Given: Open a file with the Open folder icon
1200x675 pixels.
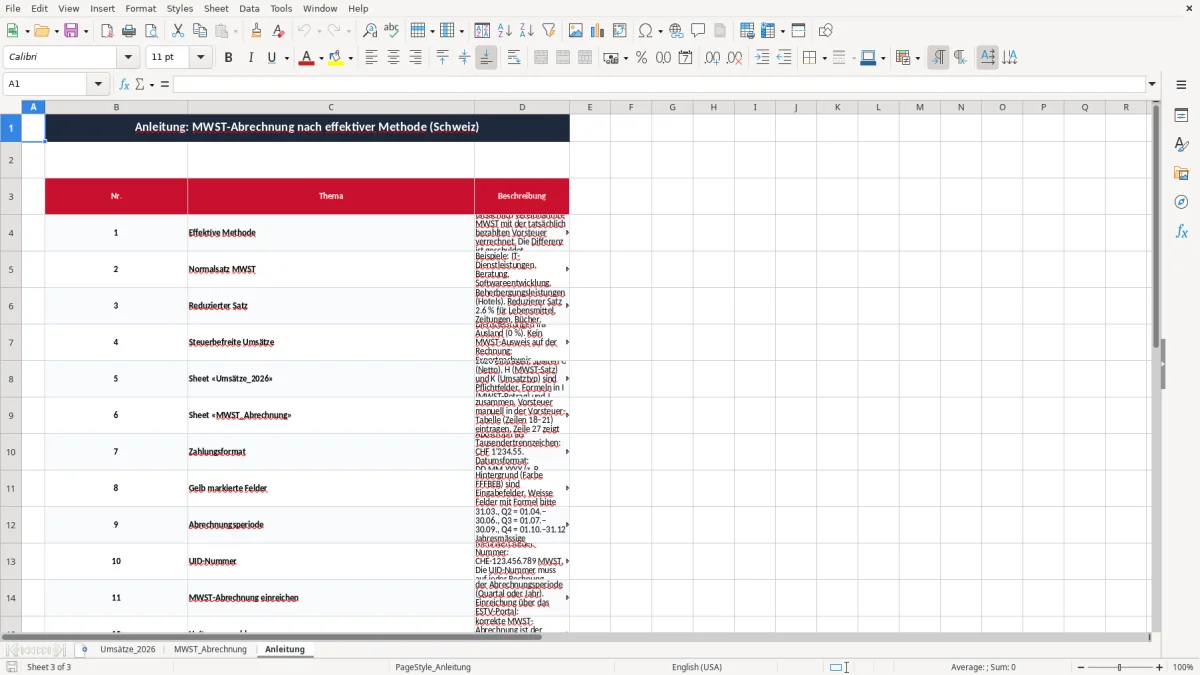Looking at the screenshot, I should point(41,31).
